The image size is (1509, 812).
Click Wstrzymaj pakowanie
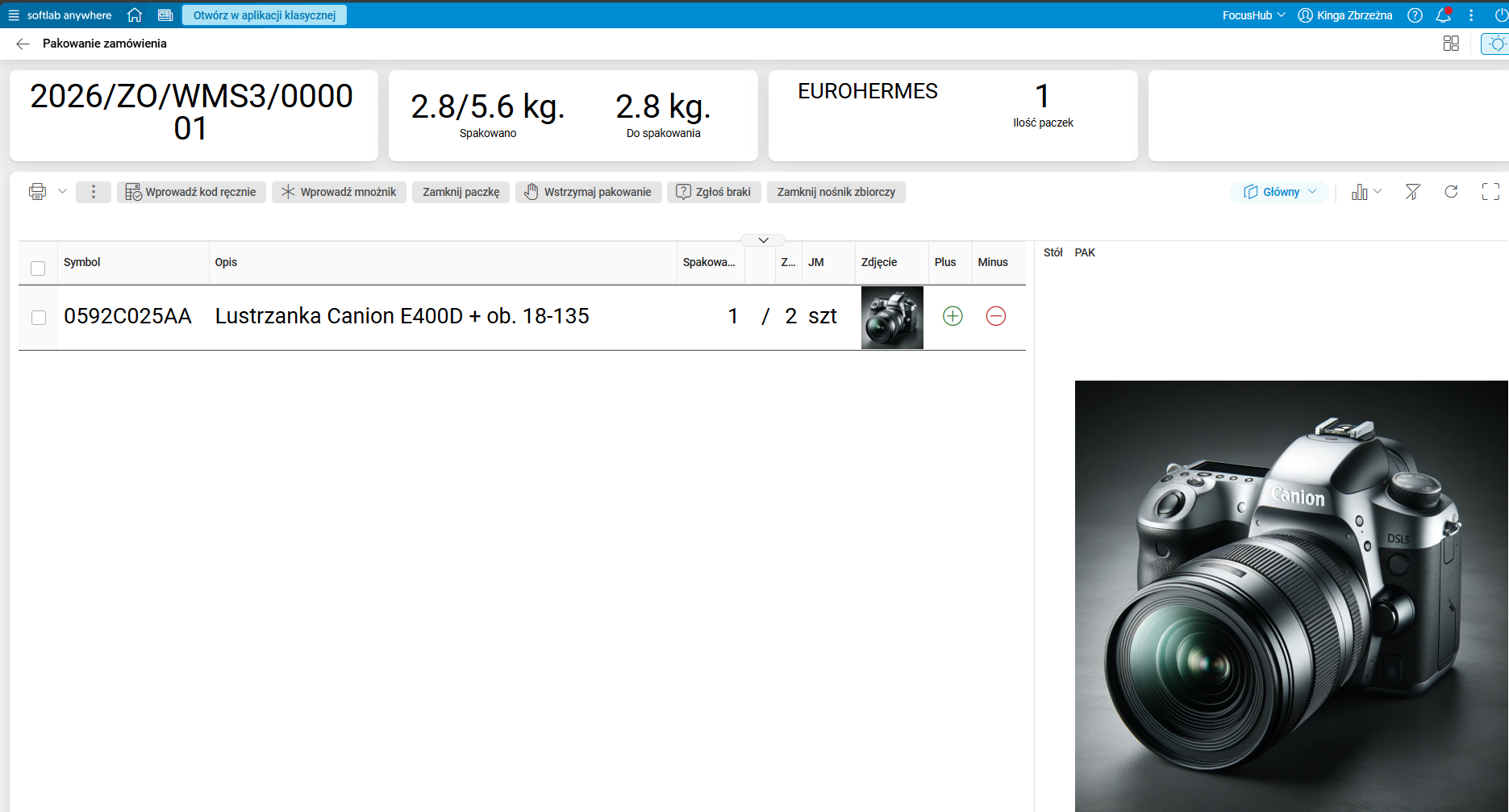[588, 192]
